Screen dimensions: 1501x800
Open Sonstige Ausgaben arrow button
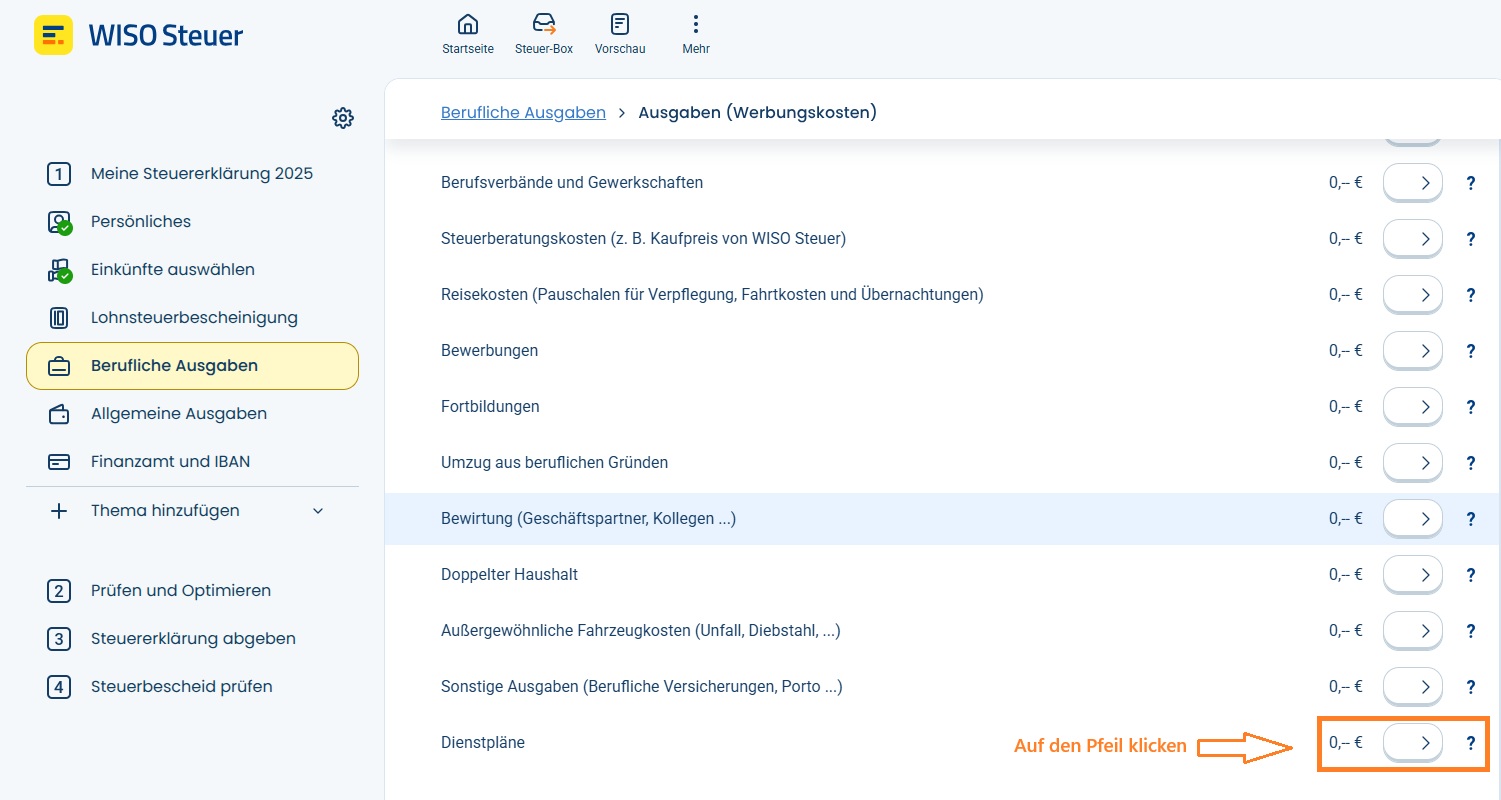(x=1413, y=687)
